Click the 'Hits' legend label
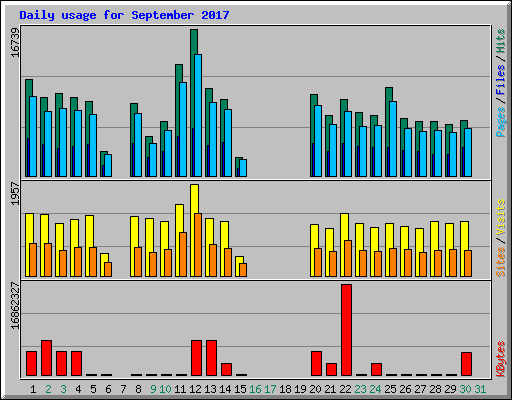Viewport: 512px width, 400px height. click(x=501, y=41)
